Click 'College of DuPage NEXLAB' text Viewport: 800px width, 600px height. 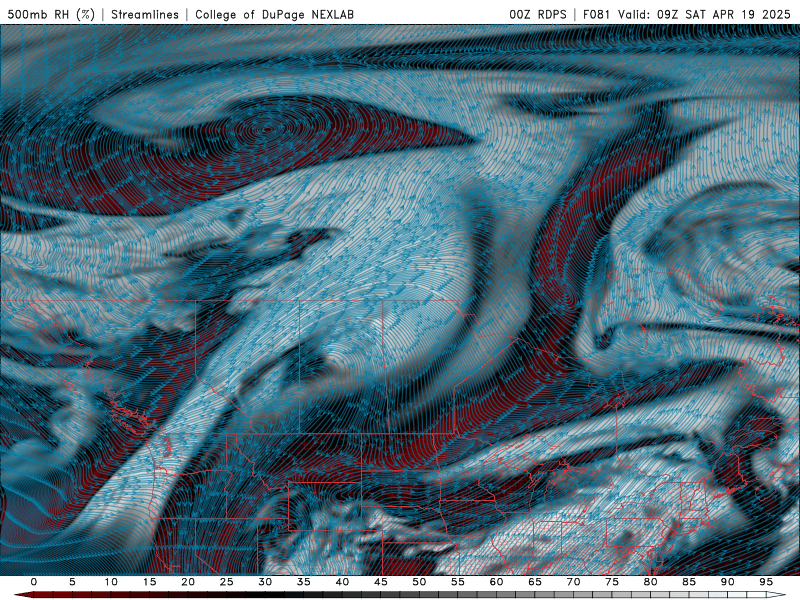pyautogui.click(x=274, y=14)
